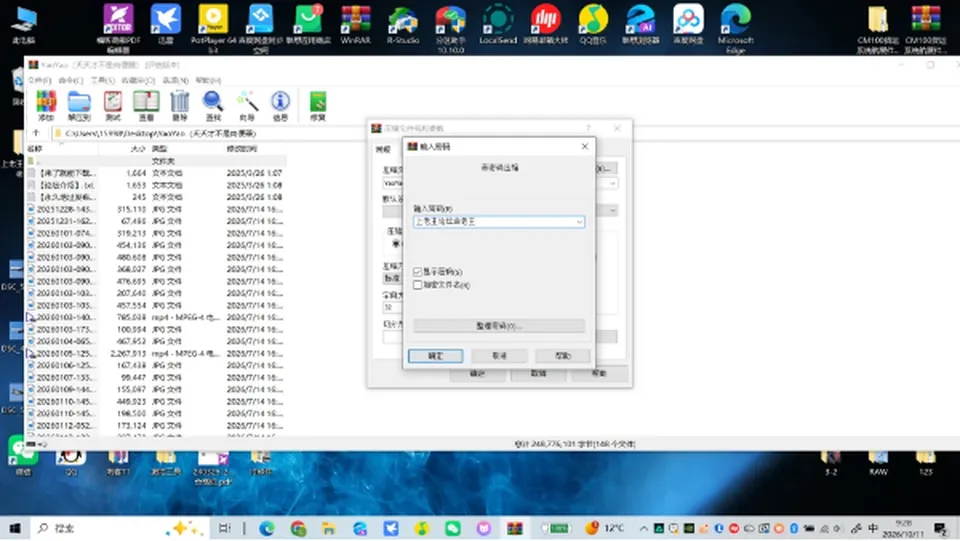Toggle the Encrypt file names (加密文件名) checkbox

(418, 285)
